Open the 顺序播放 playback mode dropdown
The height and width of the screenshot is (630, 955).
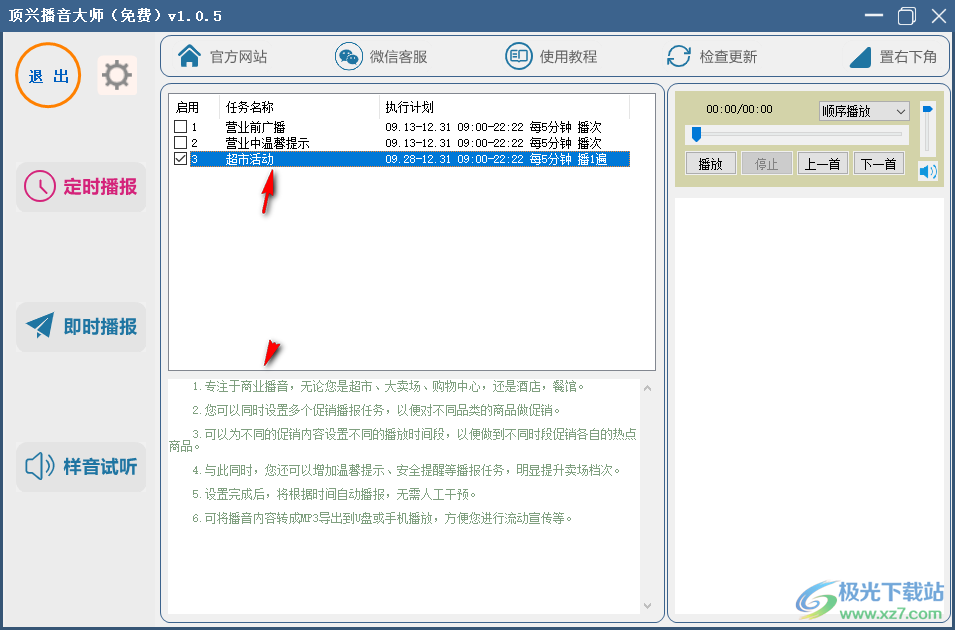[864, 111]
